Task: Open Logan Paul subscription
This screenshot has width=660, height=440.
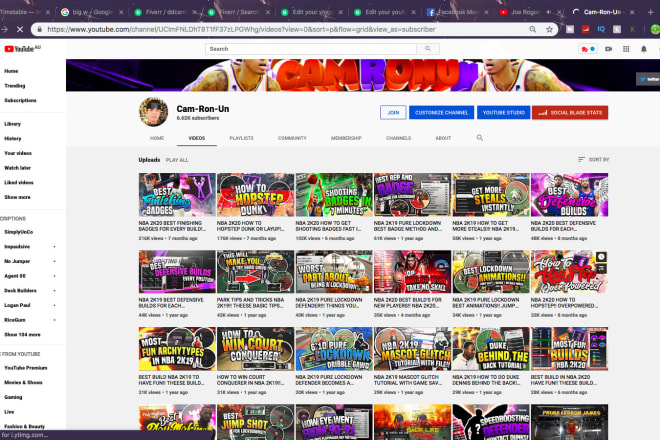Action: [17, 305]
